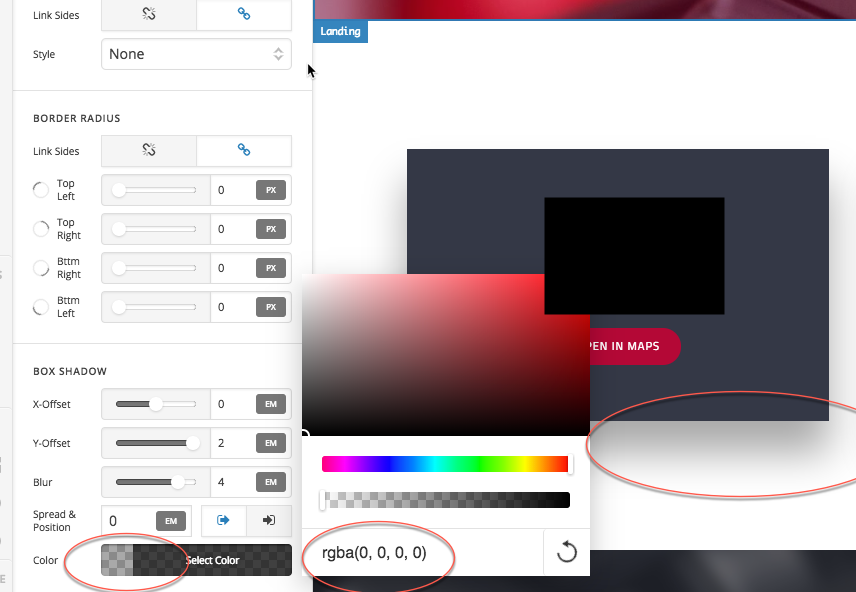Click the Y-Offset slider handle
Viewport: 856px width, 592px height.
tap(193, 443)
